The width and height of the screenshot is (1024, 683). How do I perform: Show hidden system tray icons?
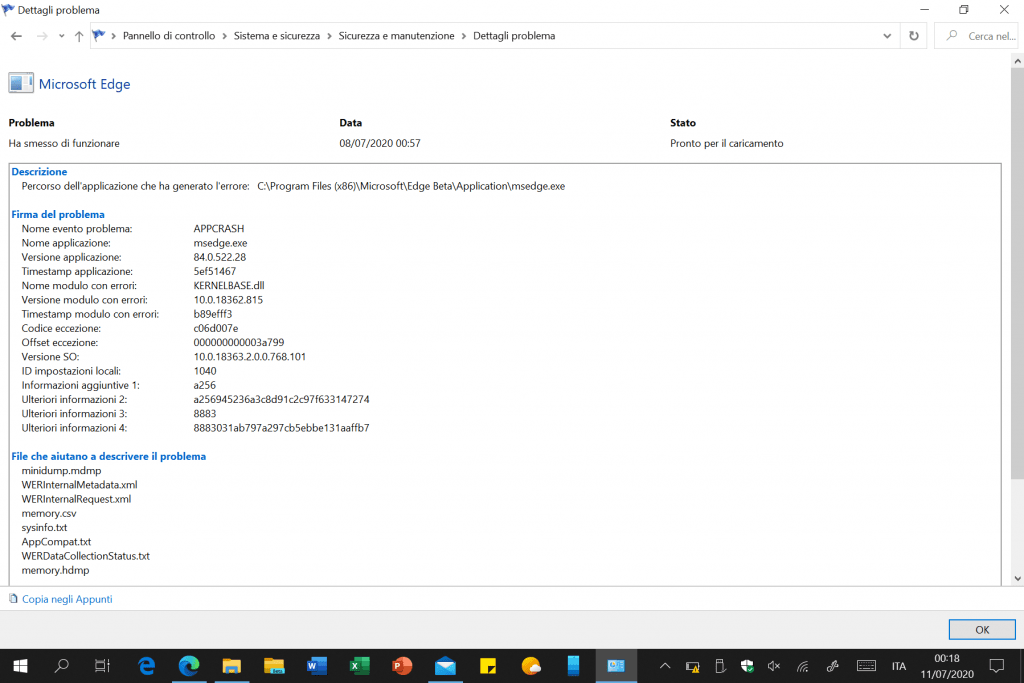pyautogui.click(x=664, y=666)
